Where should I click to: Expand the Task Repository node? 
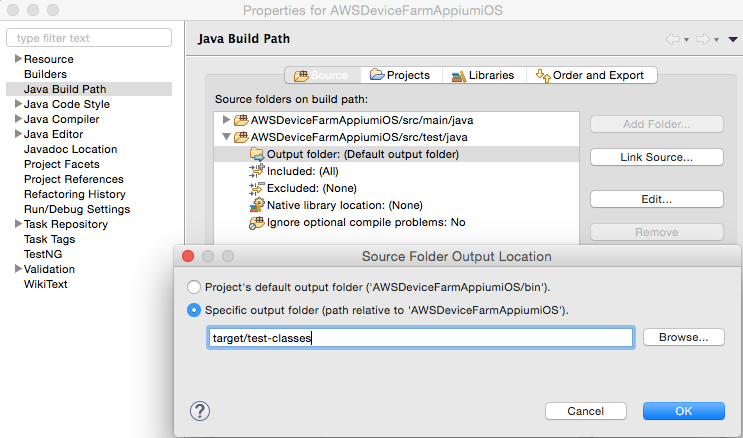(x=18, y=224)
